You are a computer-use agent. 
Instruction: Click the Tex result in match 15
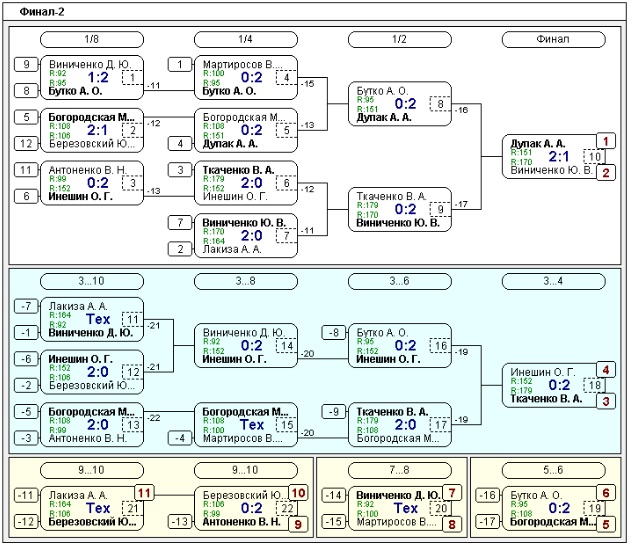click(252, 425)
